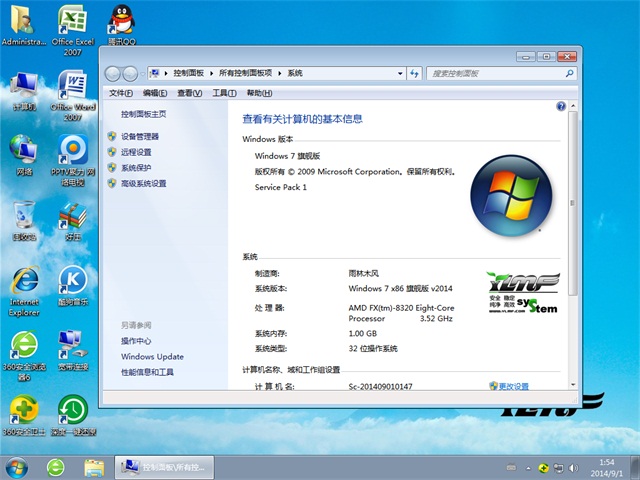Open the 360 browser taskbar icon

tap(56, 467)
